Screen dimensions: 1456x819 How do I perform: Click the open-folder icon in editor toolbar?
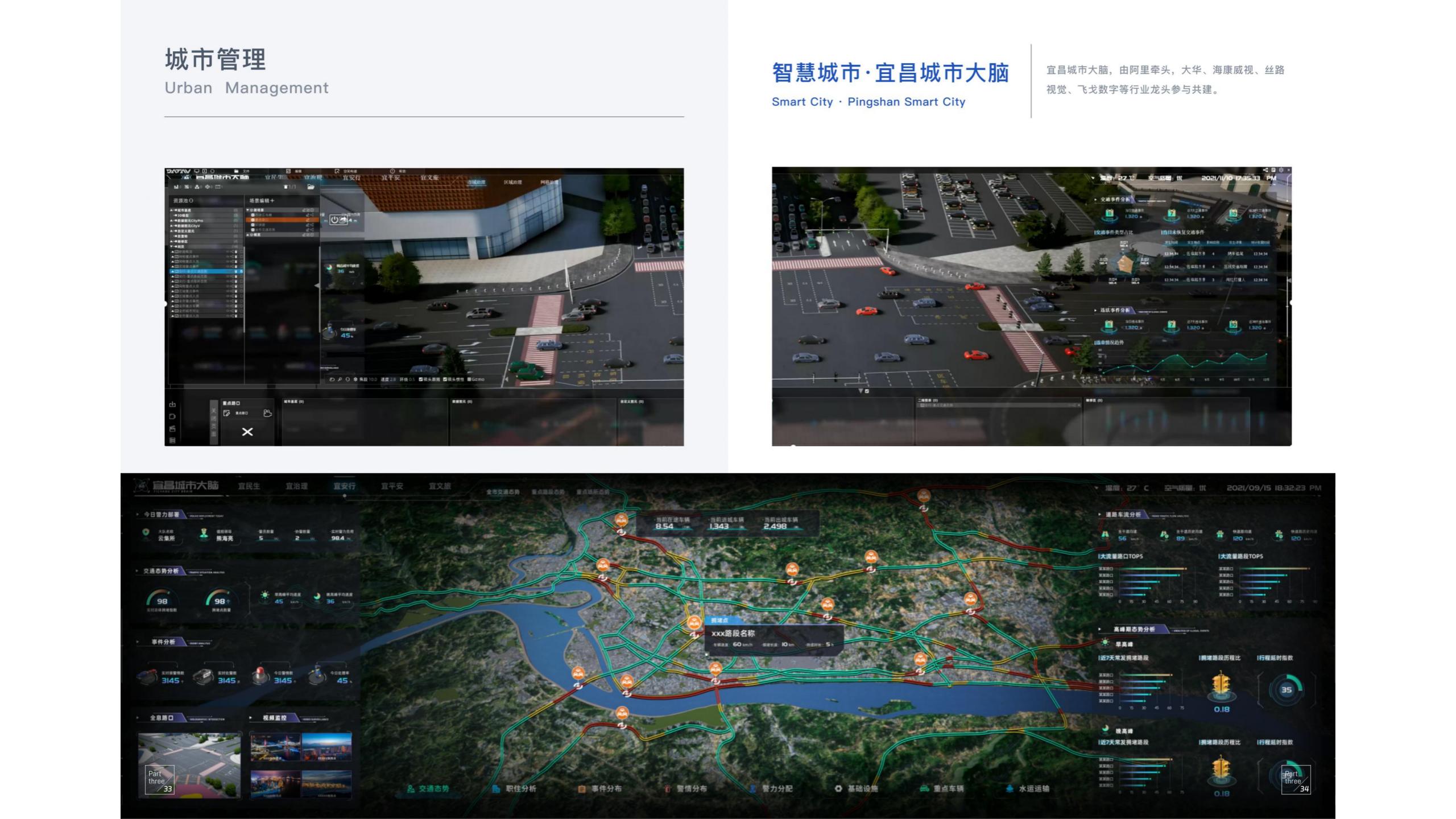coord(311,187)
